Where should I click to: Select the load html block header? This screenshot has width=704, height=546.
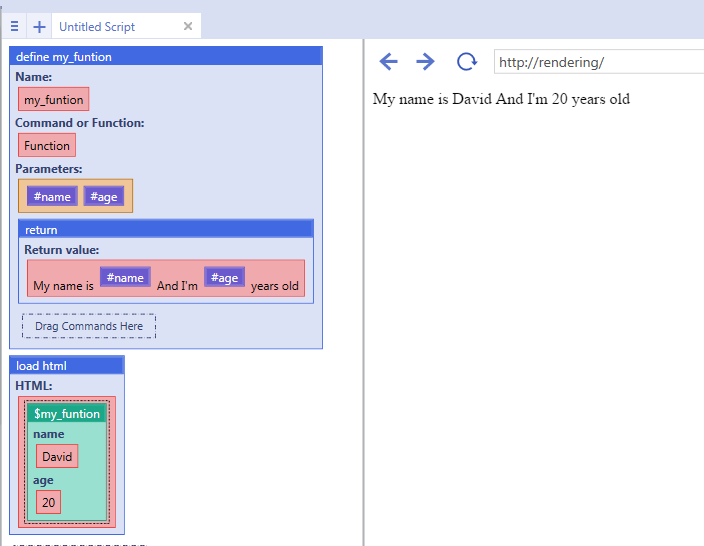click(x=66, y=366)
